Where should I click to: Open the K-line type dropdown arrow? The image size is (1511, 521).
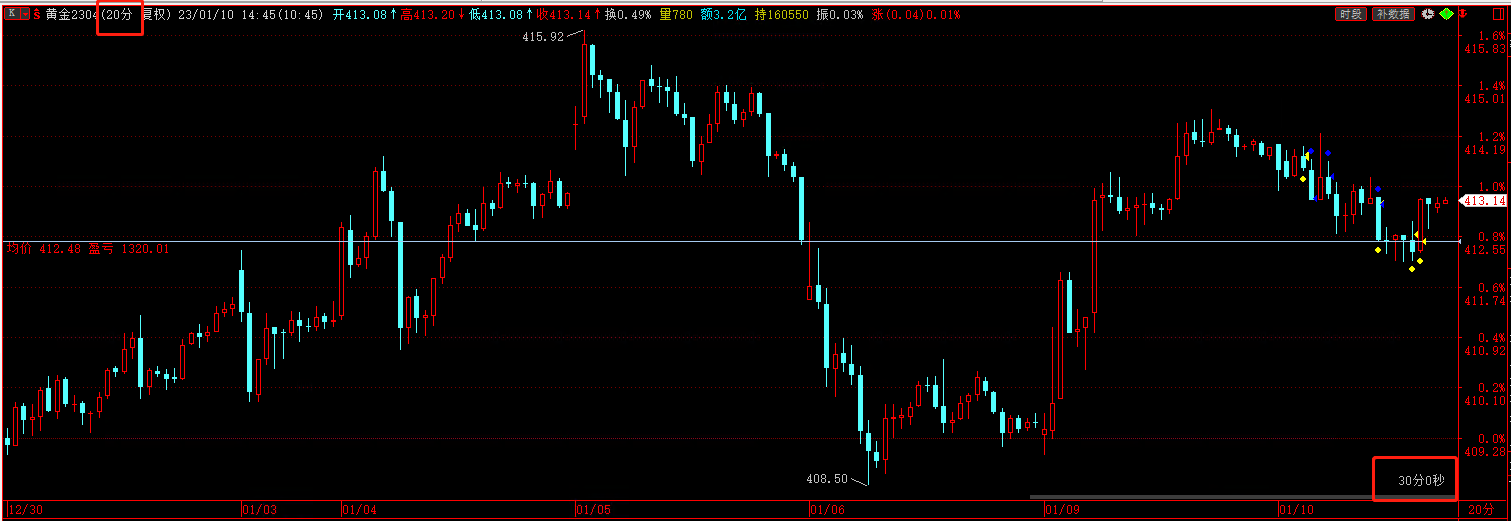pos(25,14)
